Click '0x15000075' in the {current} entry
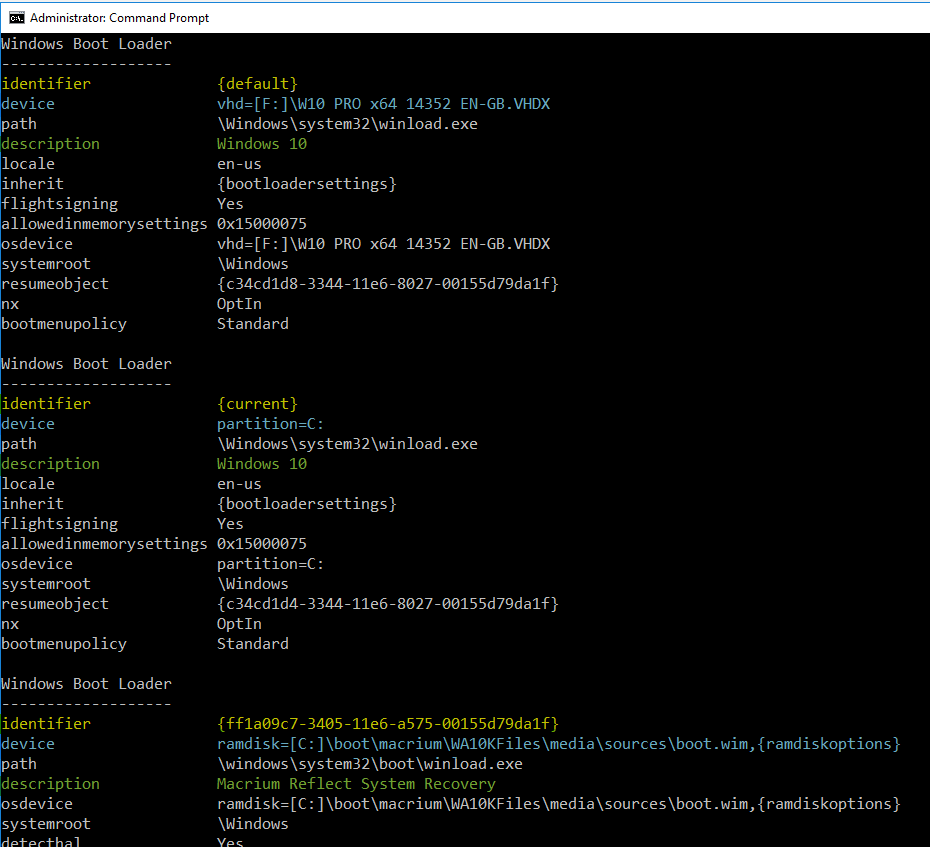Viewport: 930px width, 847px height. (262, 544)
